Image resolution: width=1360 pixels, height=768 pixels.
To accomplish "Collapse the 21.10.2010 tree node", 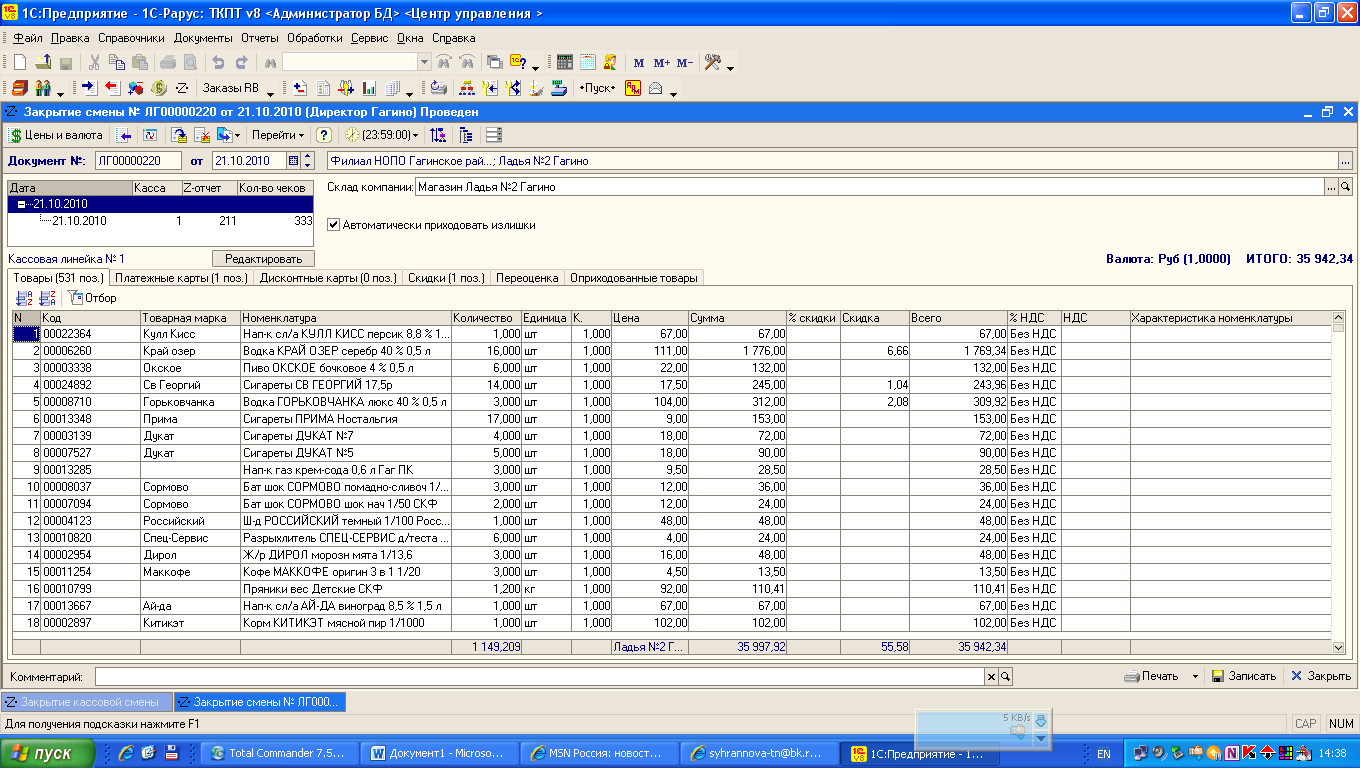I will click(22, 204).
